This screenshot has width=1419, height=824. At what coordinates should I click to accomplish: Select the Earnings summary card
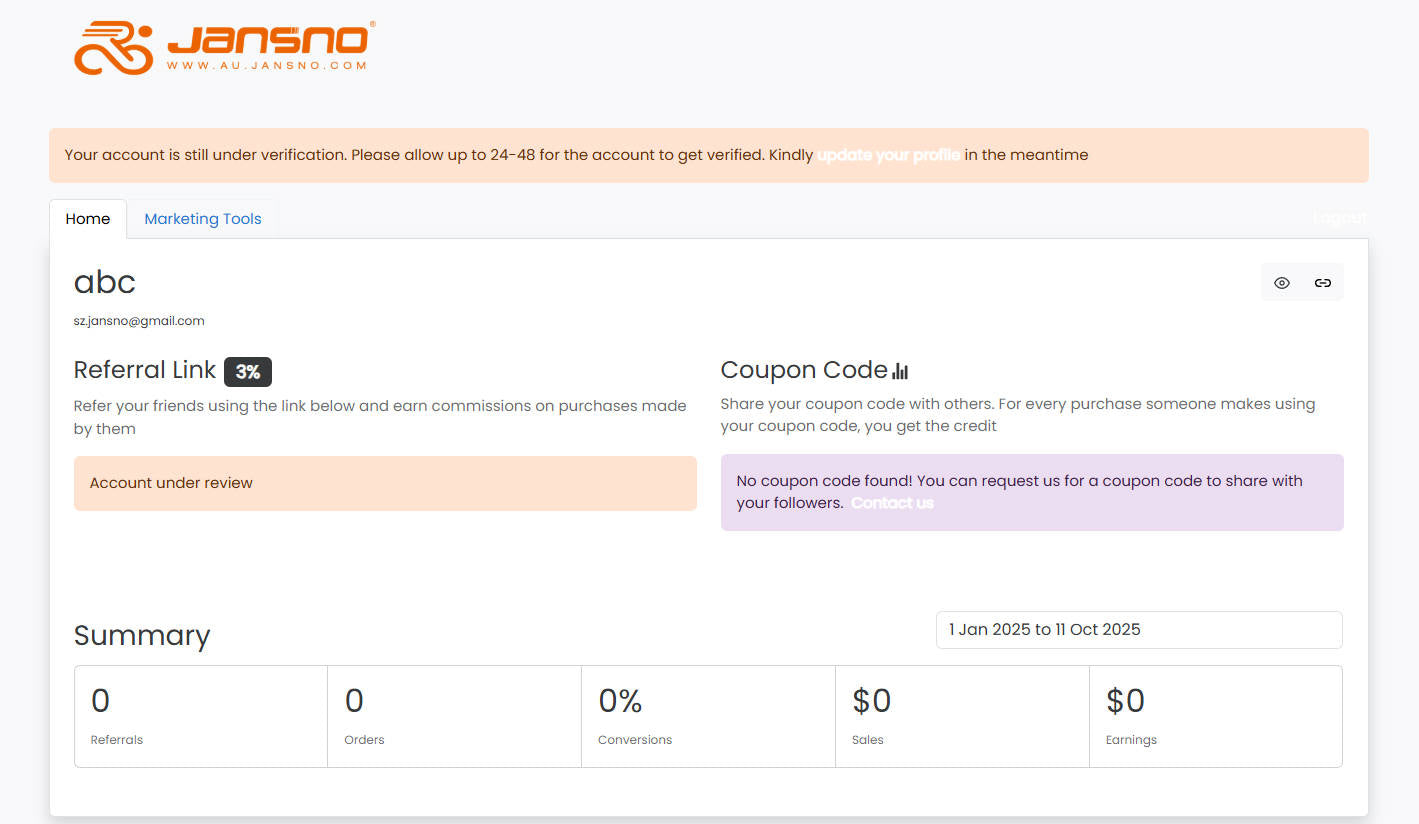(1215, 716)
